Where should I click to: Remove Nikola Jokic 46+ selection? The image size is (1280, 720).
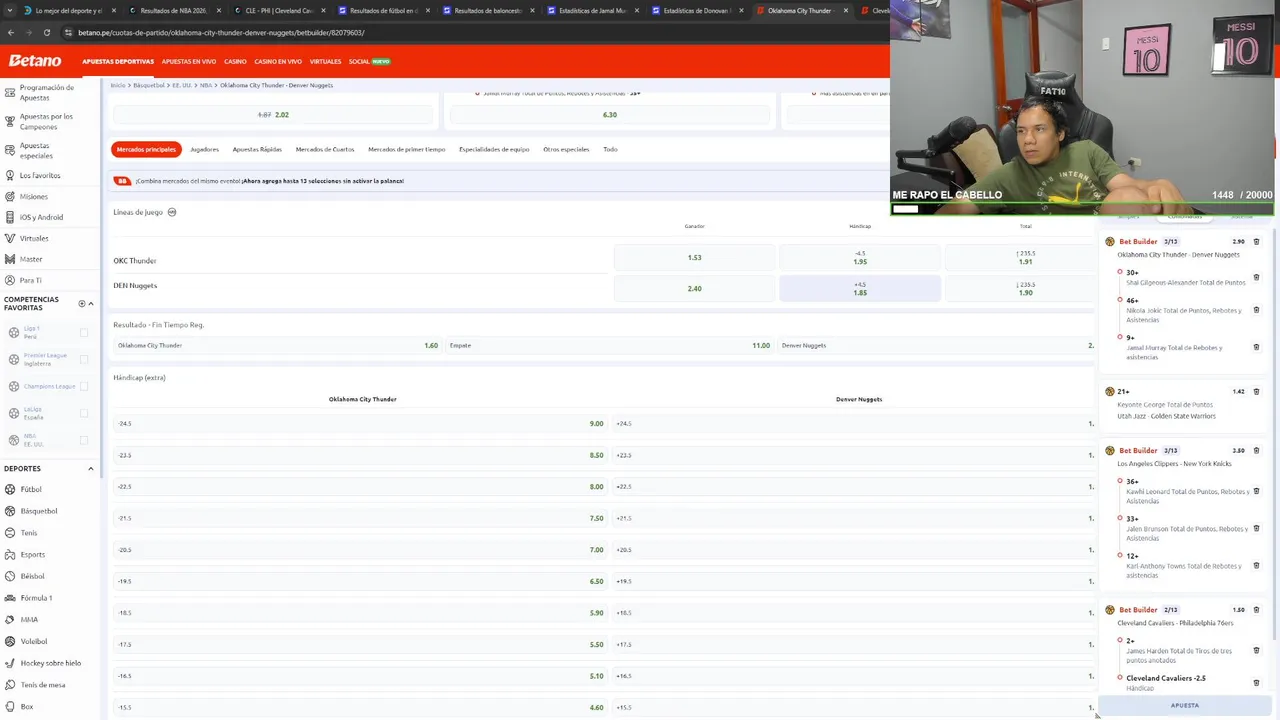(1257, 310)
